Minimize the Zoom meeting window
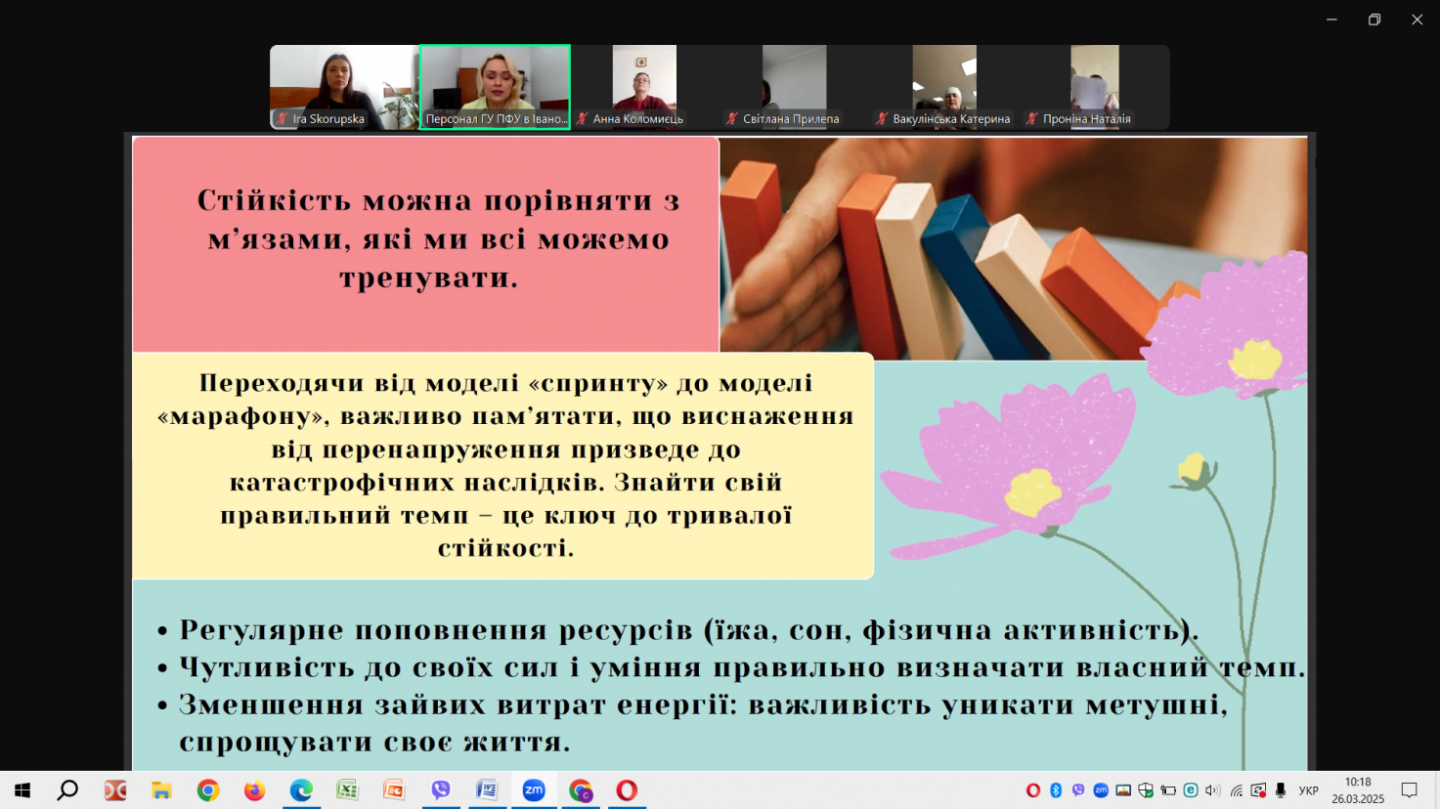The height and width of the screenshot is (809, 1440). click(x=1331, y=19)
